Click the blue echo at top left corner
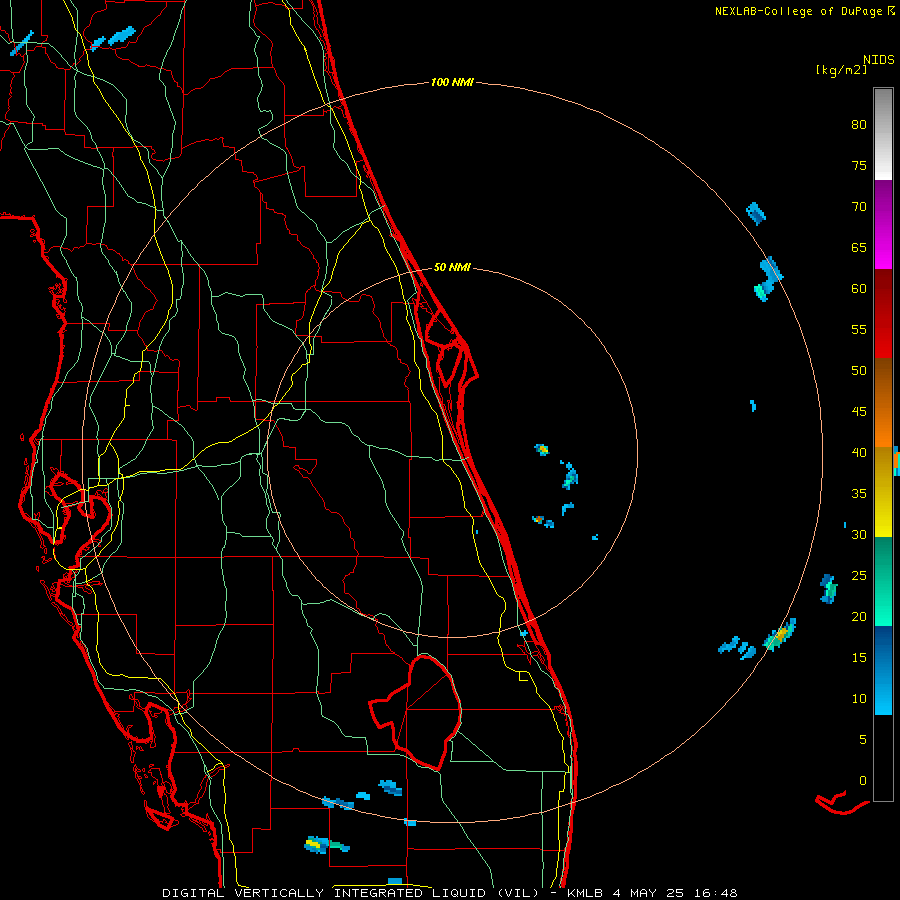900x900 pixels. point(22,43)
